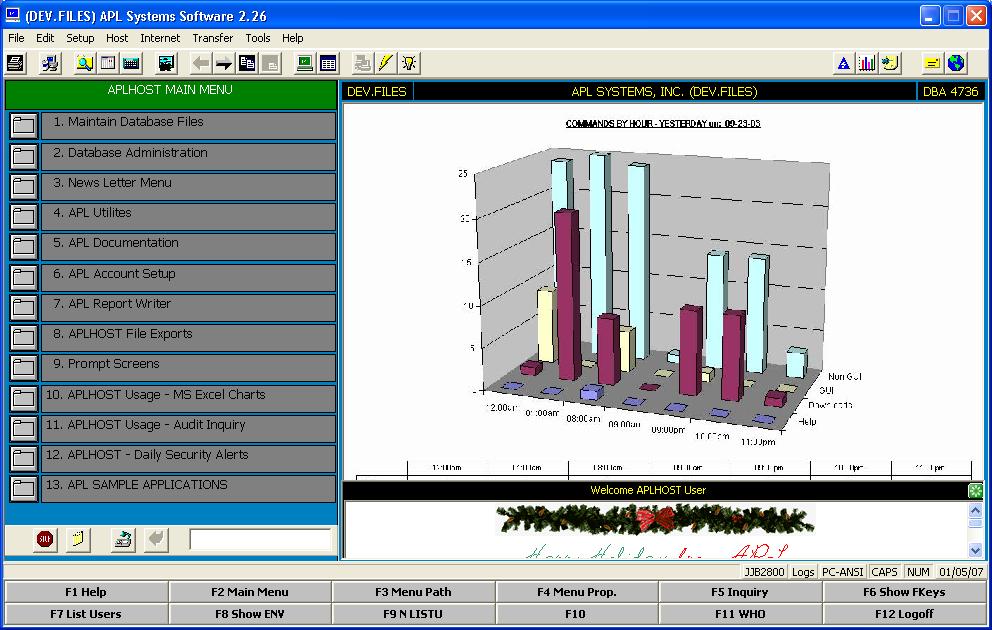Viewport: 992px width, 630px height.
Task: Click the red stop sign icon
Action: [44, 540]
